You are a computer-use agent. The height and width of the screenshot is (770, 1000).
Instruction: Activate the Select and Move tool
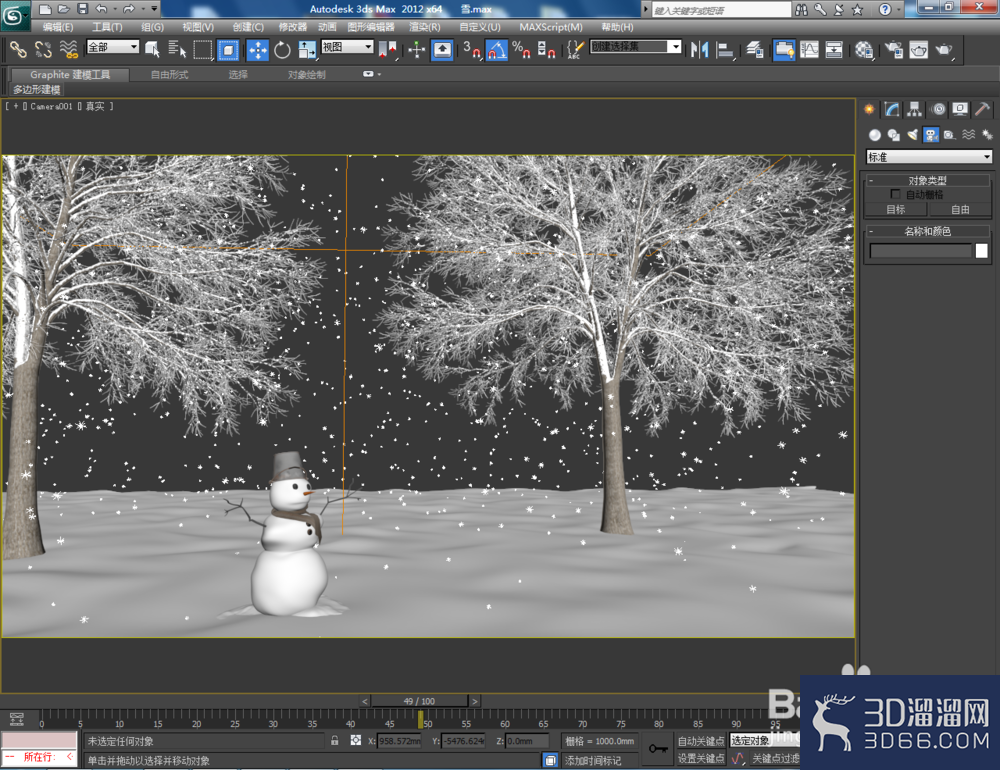pyautogui.click(x=258, y=50)
